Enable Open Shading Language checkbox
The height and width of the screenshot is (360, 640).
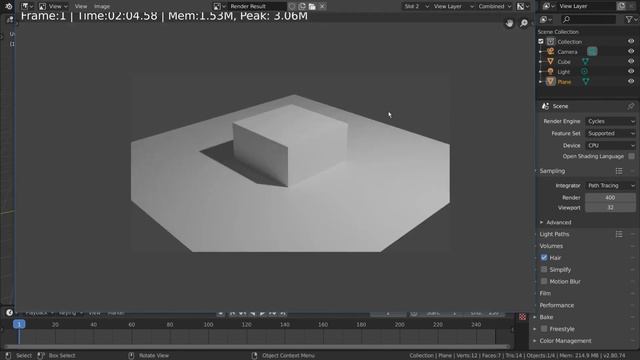(631, 156)
